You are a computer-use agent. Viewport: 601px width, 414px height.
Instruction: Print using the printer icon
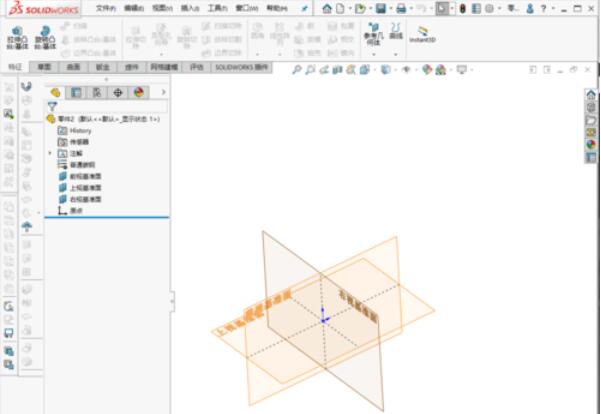pyautogui.click(x=401, y=8)
